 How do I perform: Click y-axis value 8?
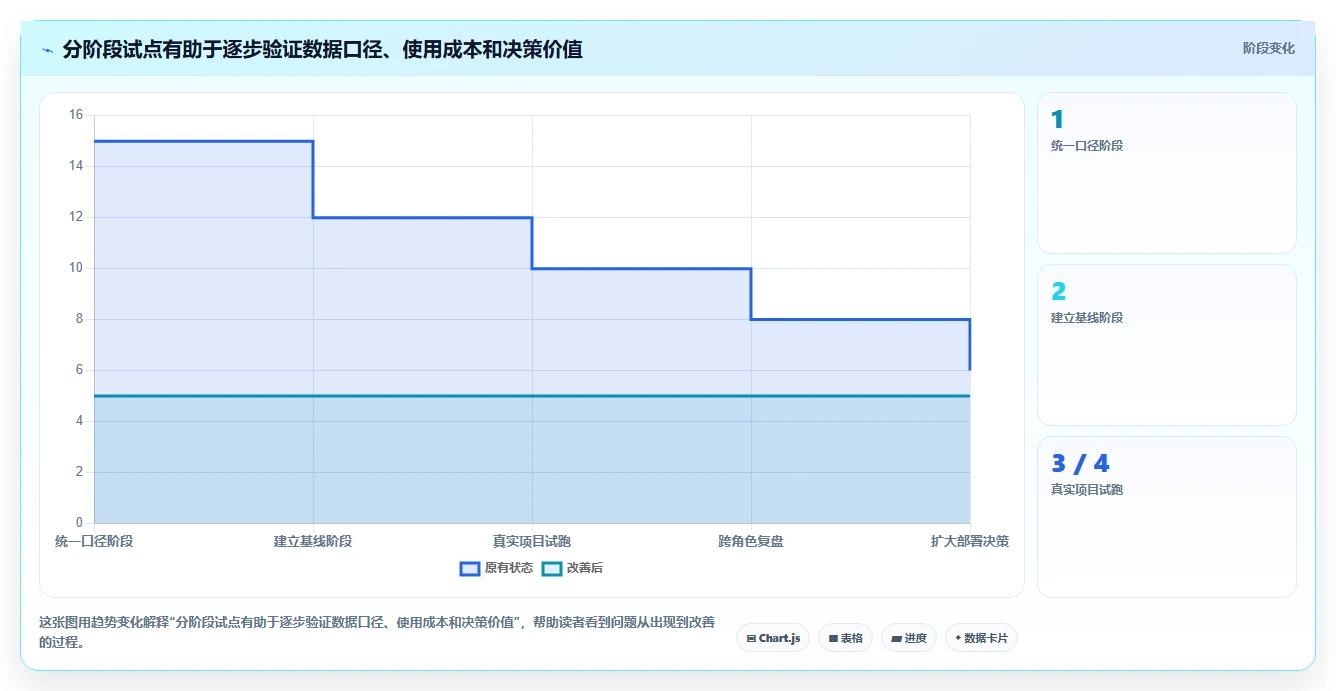click(80, 319)
